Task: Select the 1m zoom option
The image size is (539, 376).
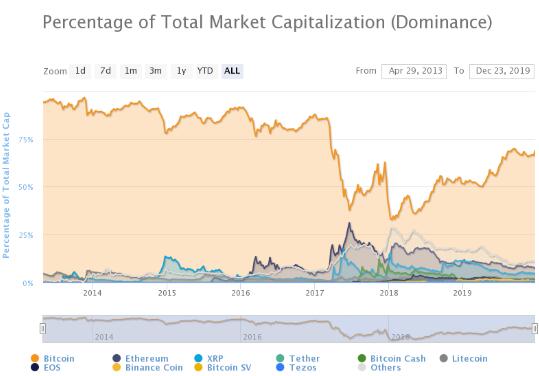Action: coord(131,71)
